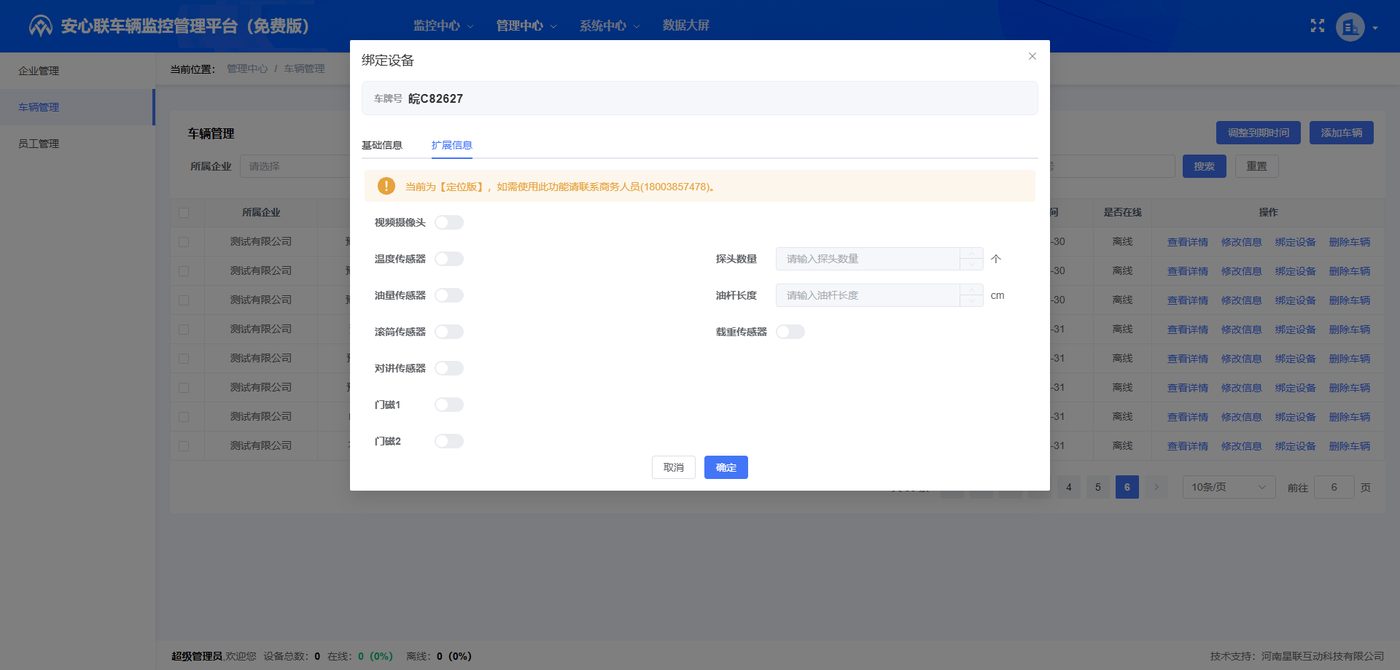
Task: Click the 确定 button in dialog
Action: click(726, 467)
